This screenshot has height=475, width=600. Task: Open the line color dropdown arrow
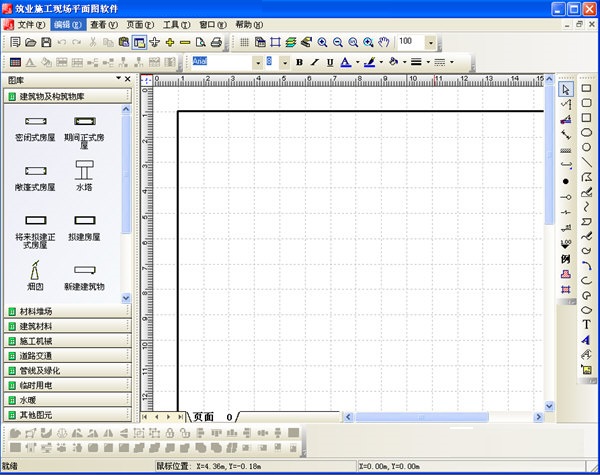382,62
